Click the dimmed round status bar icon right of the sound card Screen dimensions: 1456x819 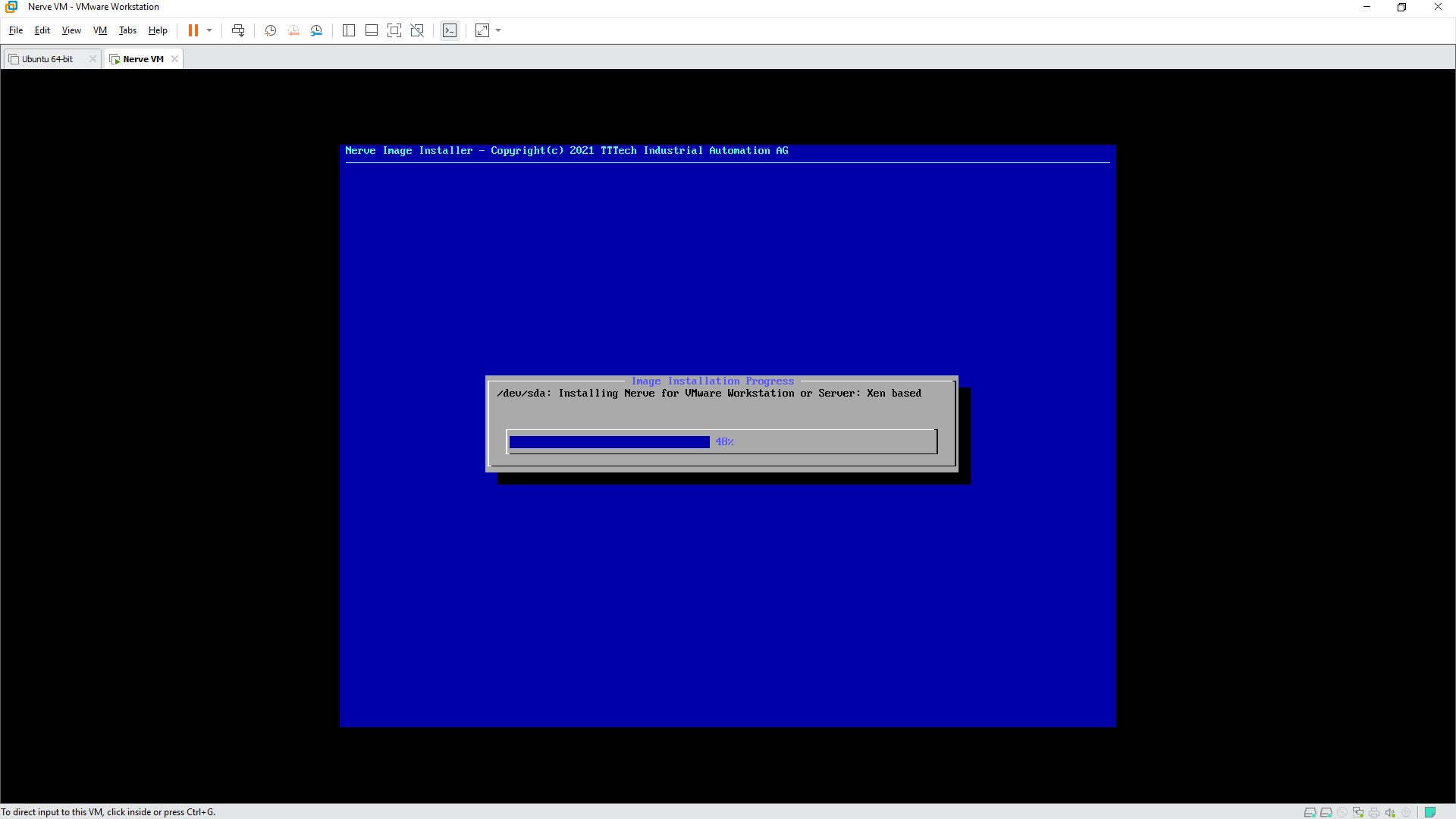click(x=1406, y=812)
